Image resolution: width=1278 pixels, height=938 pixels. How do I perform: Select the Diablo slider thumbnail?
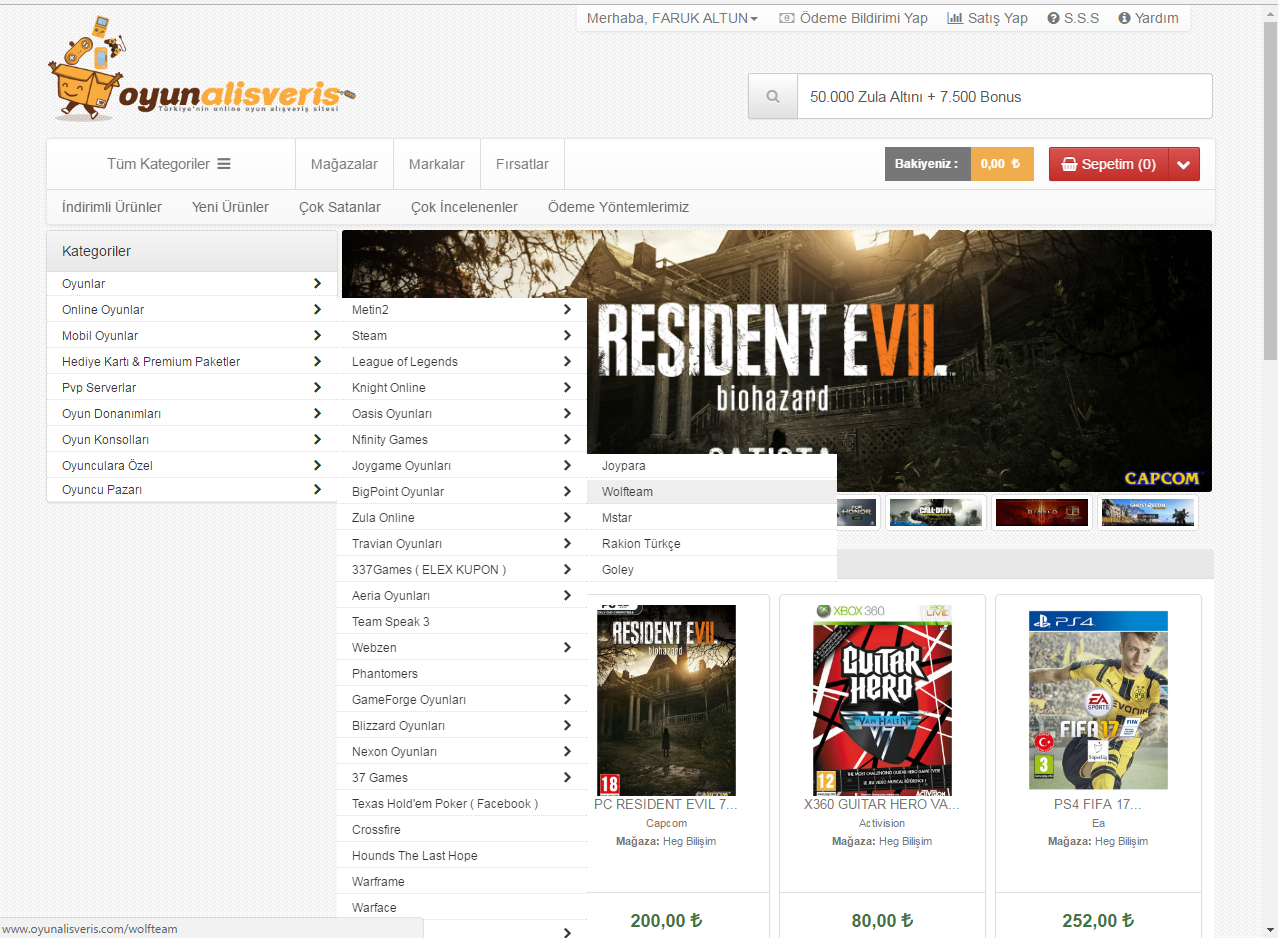1041,513
